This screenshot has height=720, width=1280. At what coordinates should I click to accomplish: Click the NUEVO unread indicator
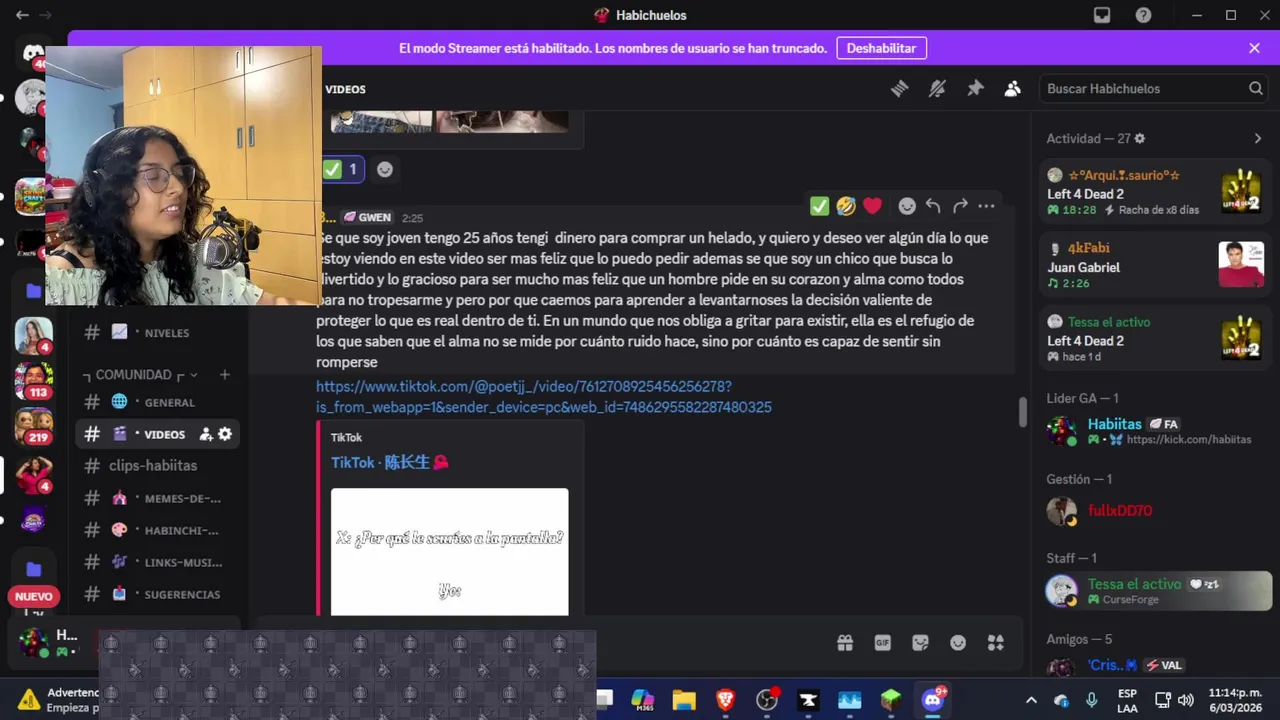click(34, 596)
